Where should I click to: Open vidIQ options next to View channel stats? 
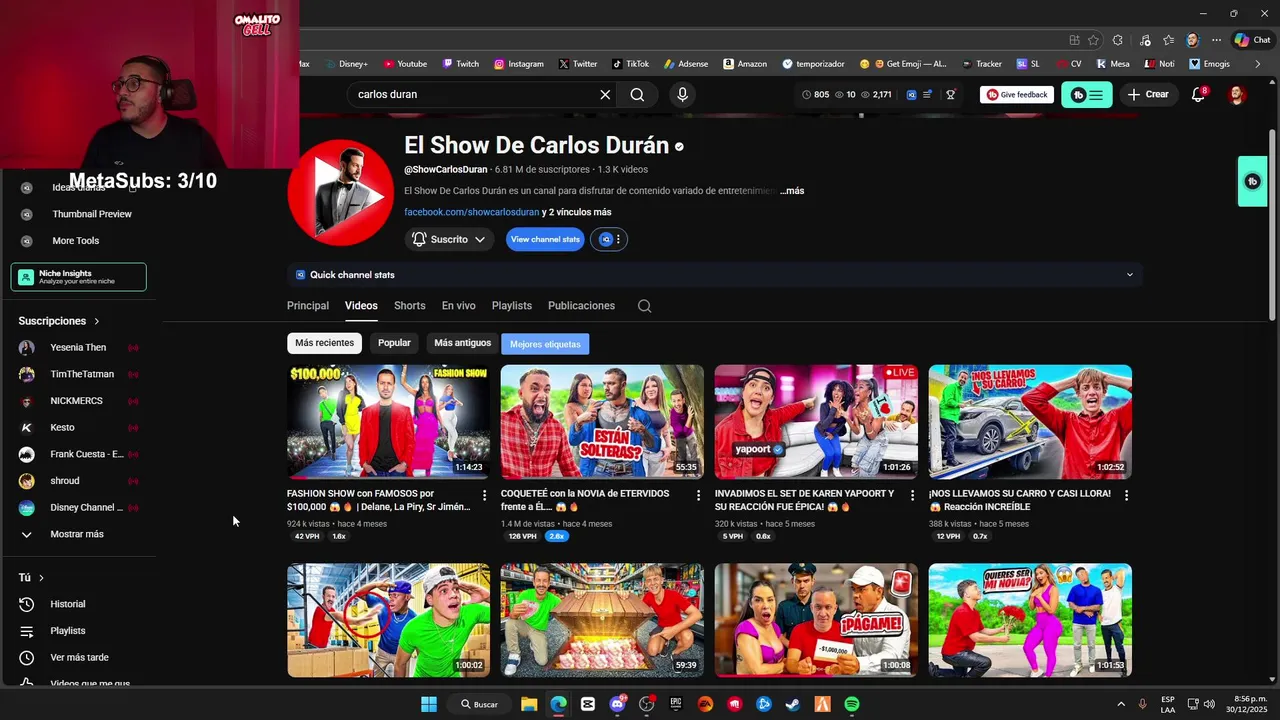608,239
